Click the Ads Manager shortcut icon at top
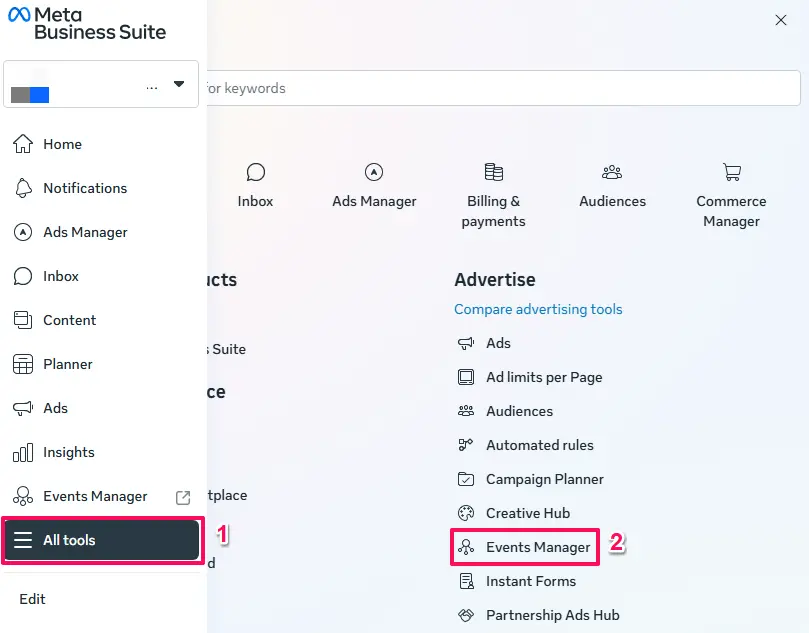 tap(374, 172)
